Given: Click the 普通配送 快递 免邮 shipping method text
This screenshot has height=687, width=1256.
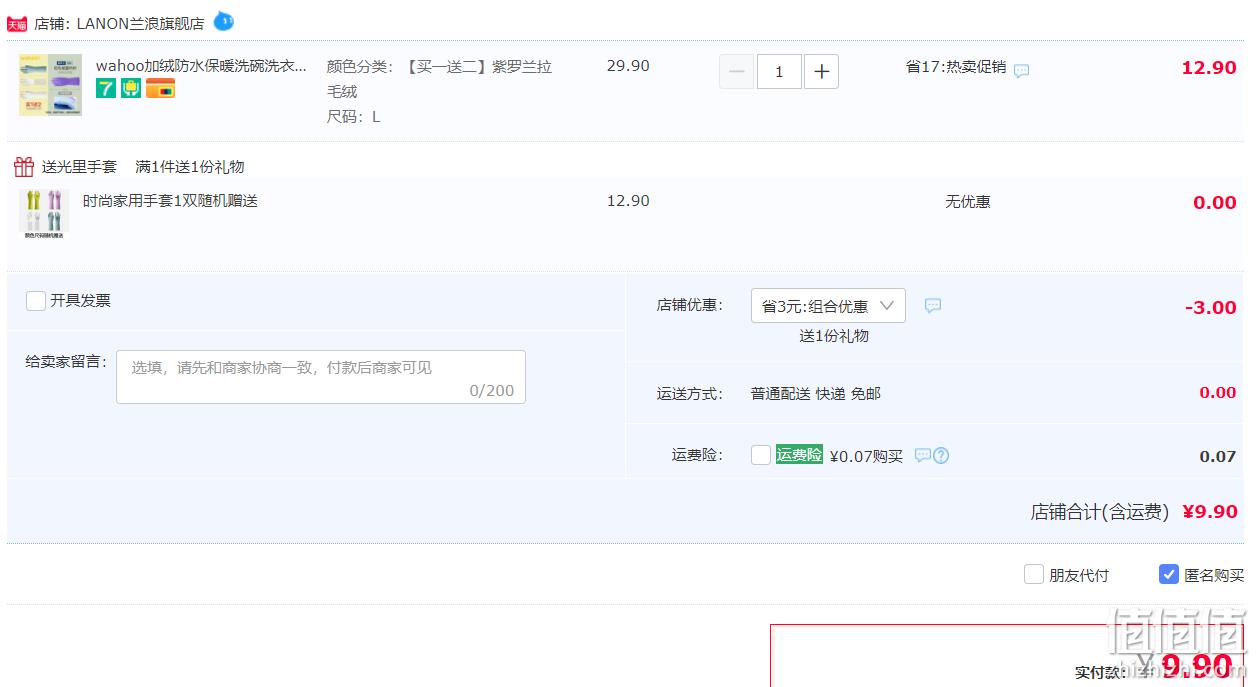Looking at the screenshot, I should [816, 394].
